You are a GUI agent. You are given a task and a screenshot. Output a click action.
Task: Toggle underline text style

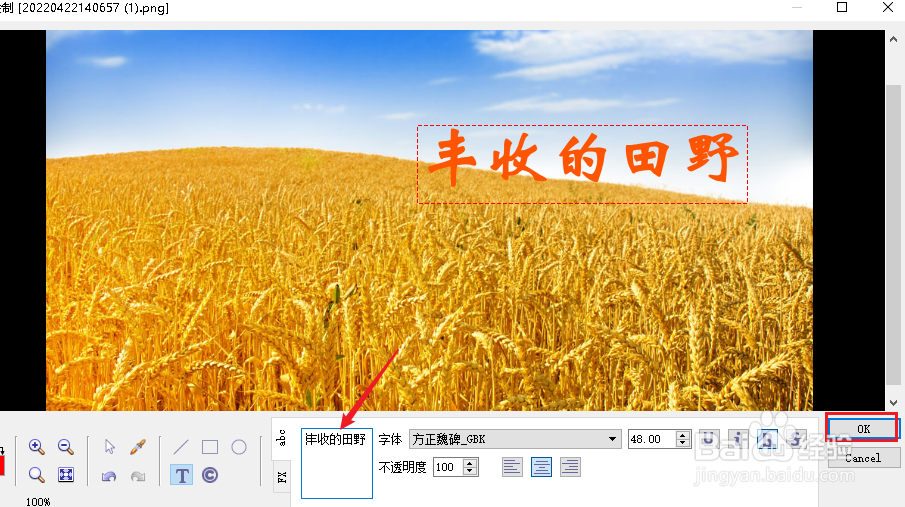click(709, 439)
